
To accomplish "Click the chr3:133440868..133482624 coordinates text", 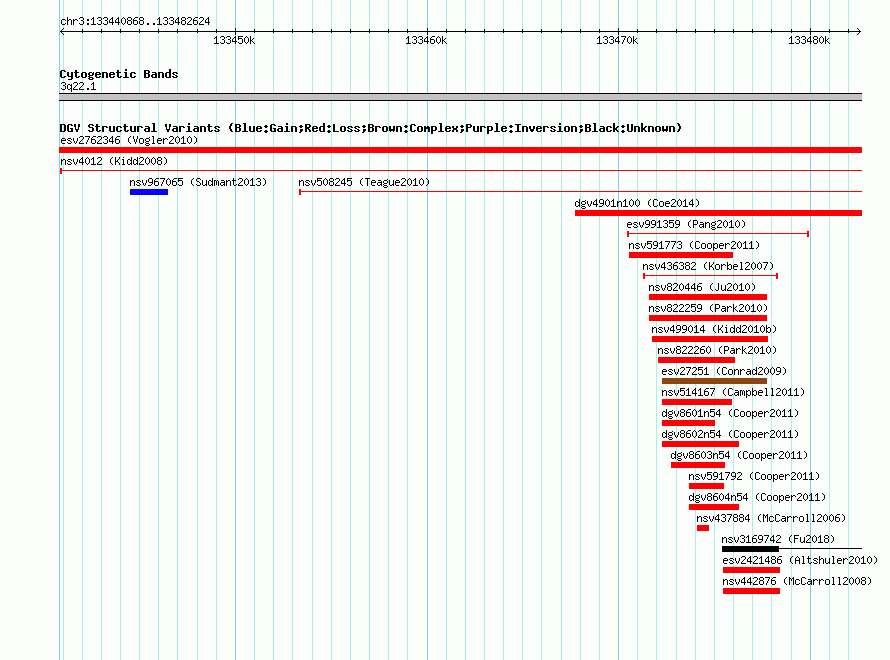I will point(135,21).
